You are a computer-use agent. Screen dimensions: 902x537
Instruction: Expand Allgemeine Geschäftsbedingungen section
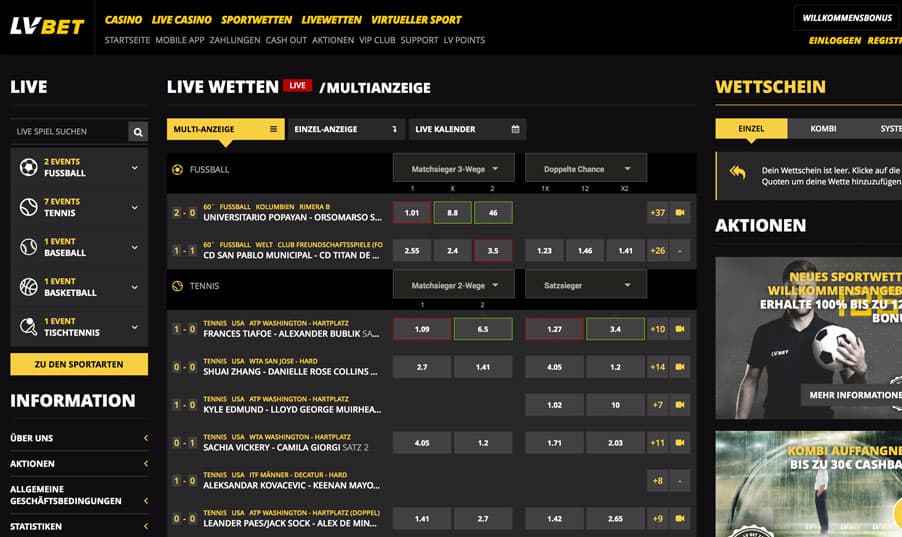pyautogui.click(x=79, y=495)
